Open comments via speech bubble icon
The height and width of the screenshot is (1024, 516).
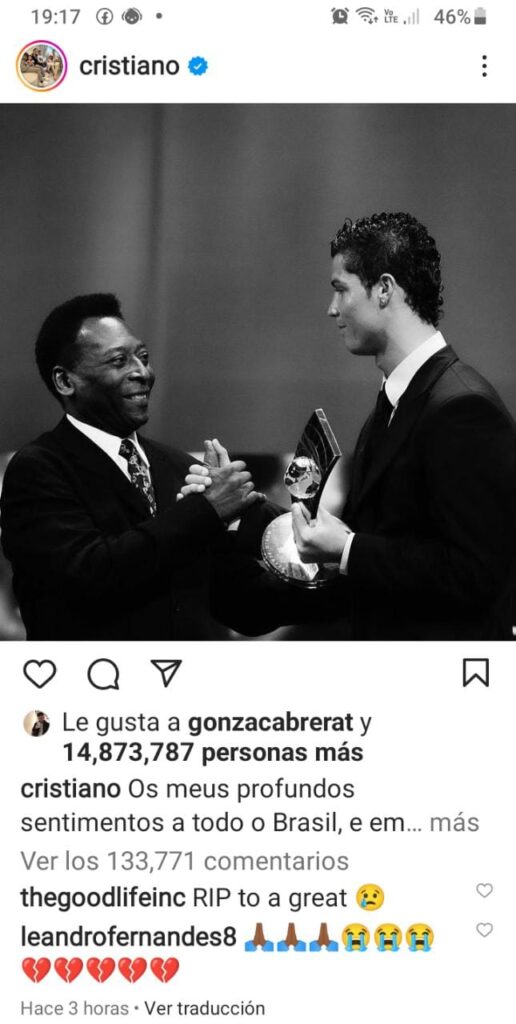pos(103,673)
